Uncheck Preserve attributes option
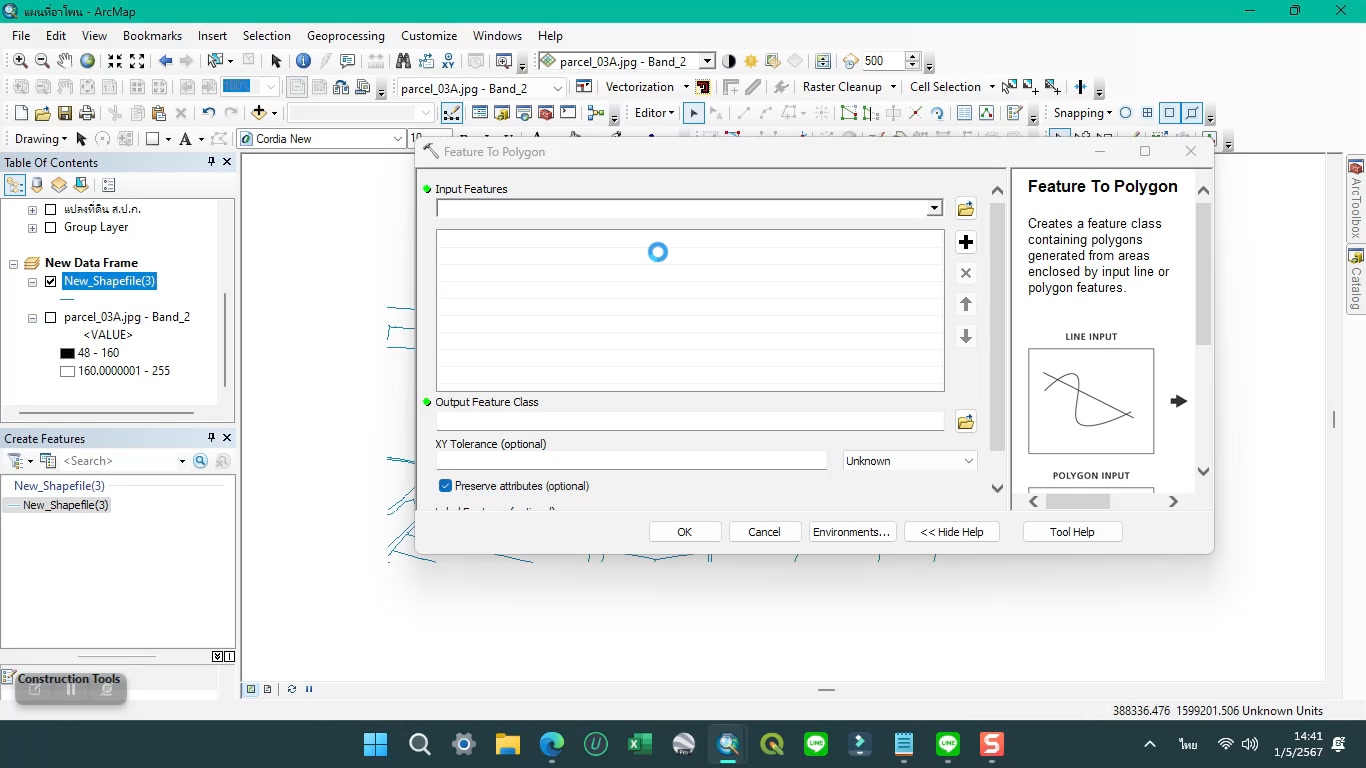 (x=446, y=486)
